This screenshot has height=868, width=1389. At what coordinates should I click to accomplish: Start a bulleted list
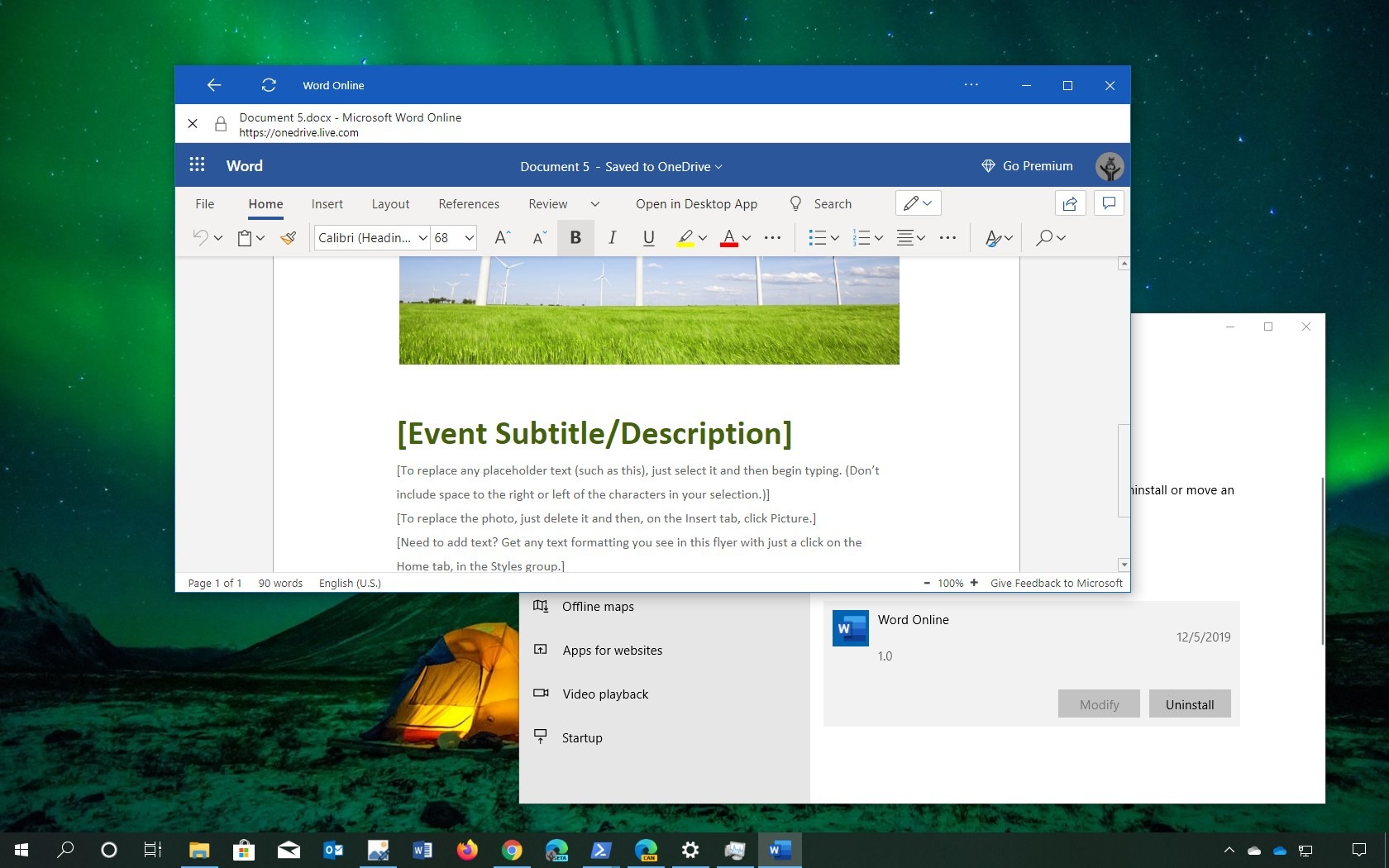coord(817,238)
